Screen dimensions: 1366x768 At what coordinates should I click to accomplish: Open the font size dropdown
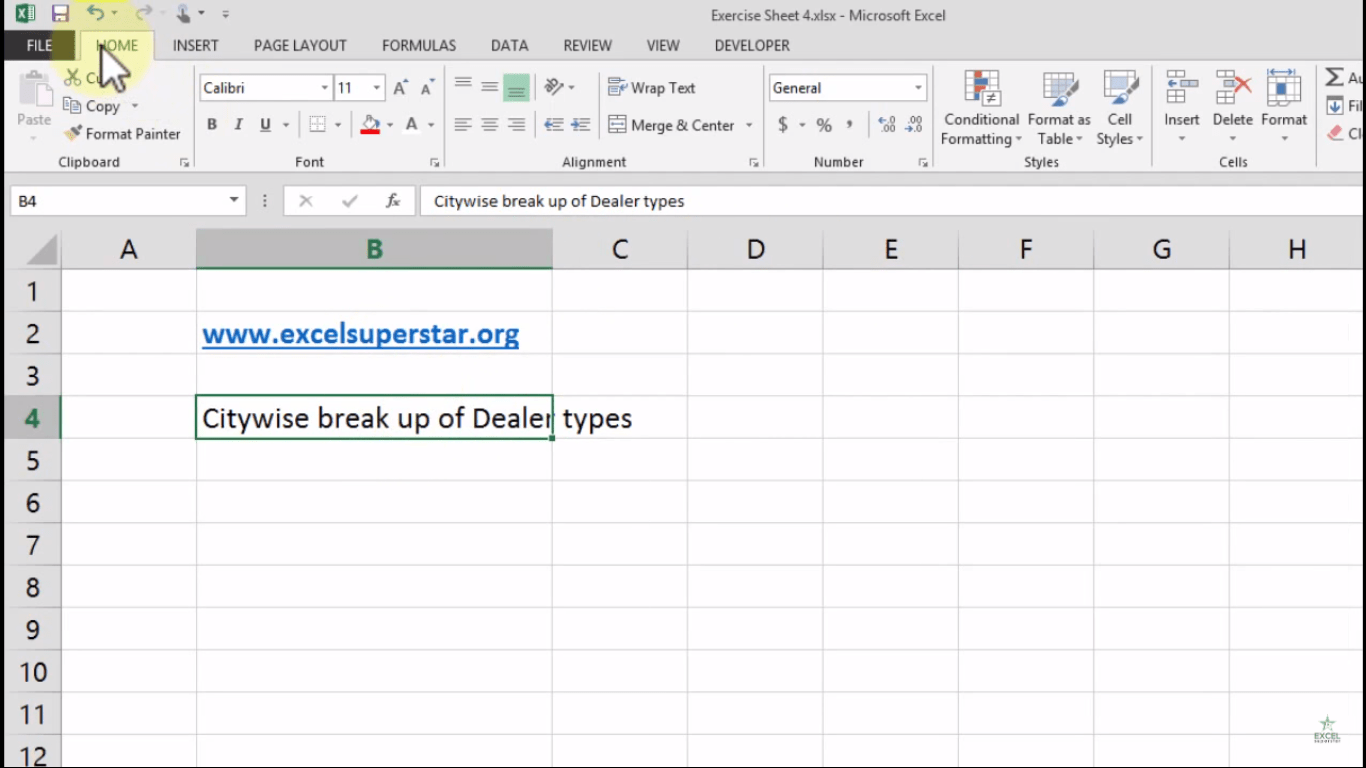pos(376,88)
